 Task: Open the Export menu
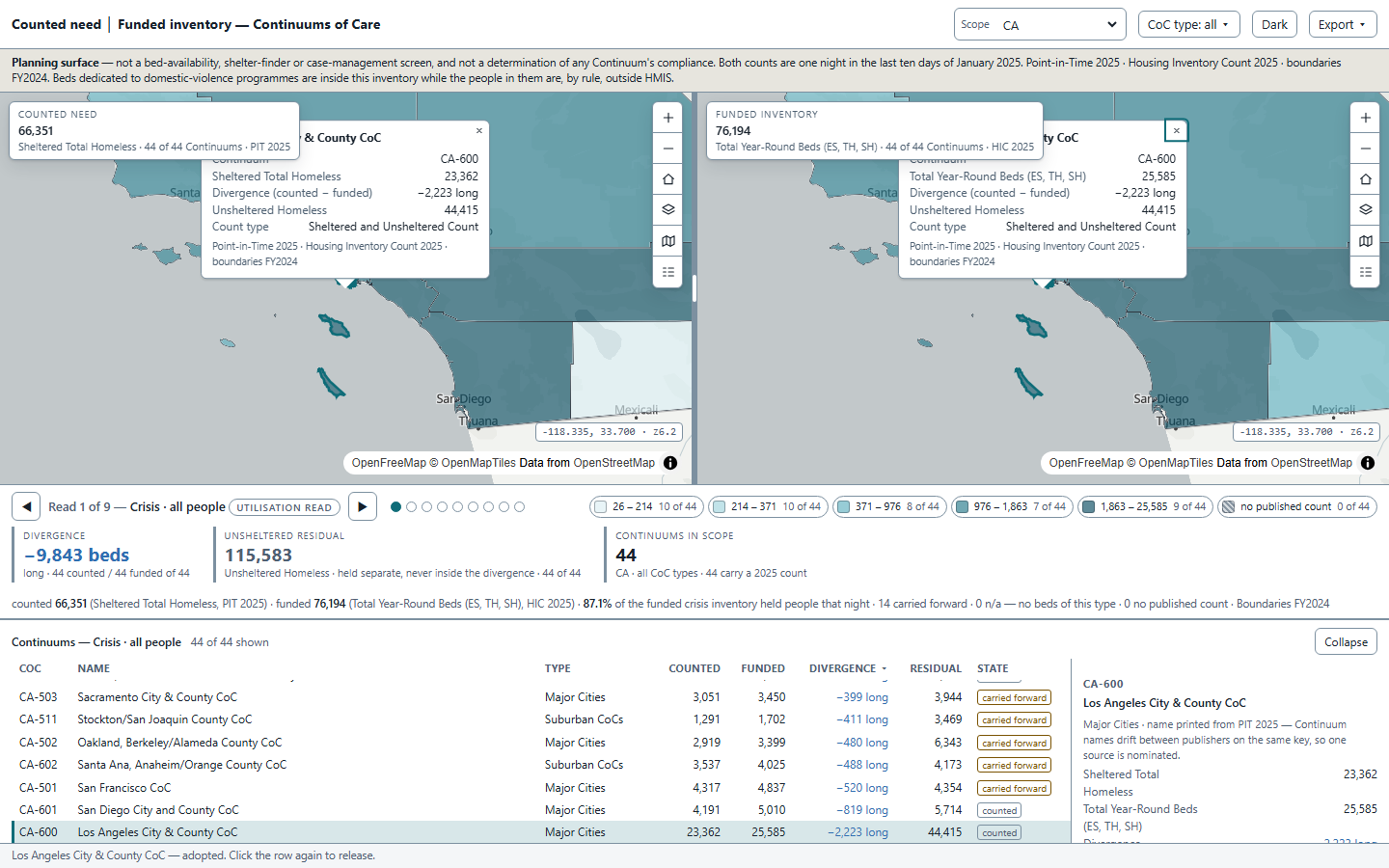click(x=1343, y=24)
